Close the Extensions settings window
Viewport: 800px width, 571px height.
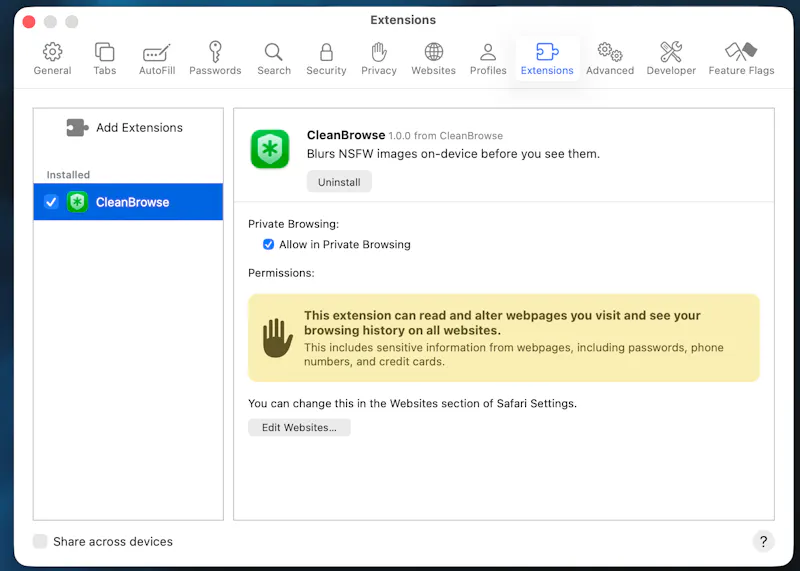pos(29,21)
